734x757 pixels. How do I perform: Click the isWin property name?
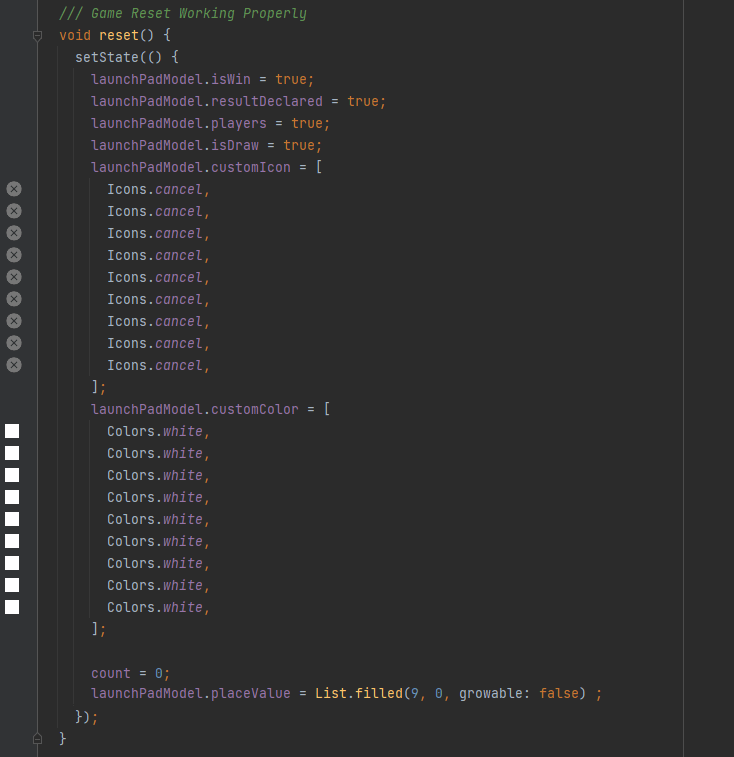pos(231,79)
